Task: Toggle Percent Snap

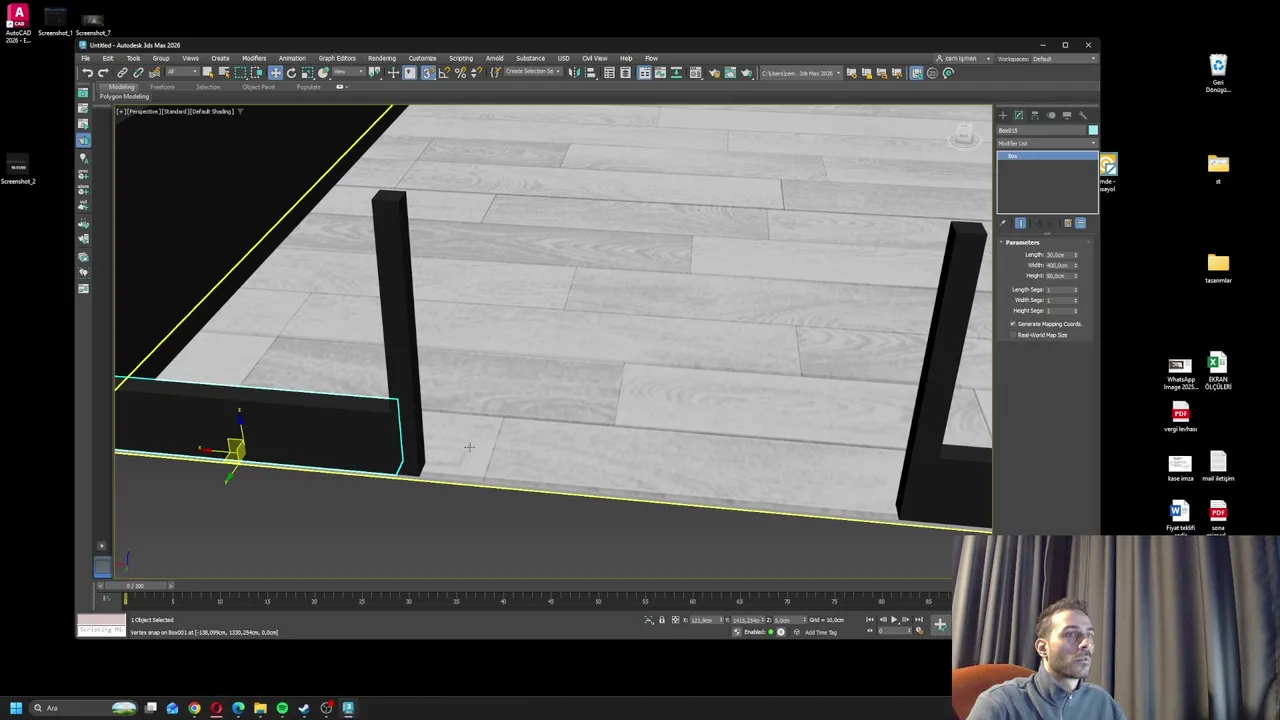Action: coord(460,72)
